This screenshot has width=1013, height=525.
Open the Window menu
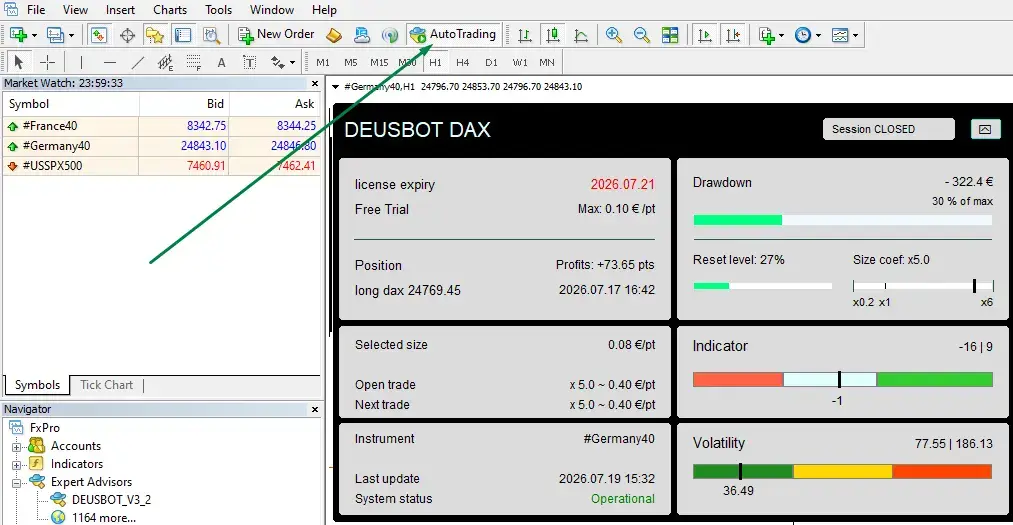click(x=272, y=10)
